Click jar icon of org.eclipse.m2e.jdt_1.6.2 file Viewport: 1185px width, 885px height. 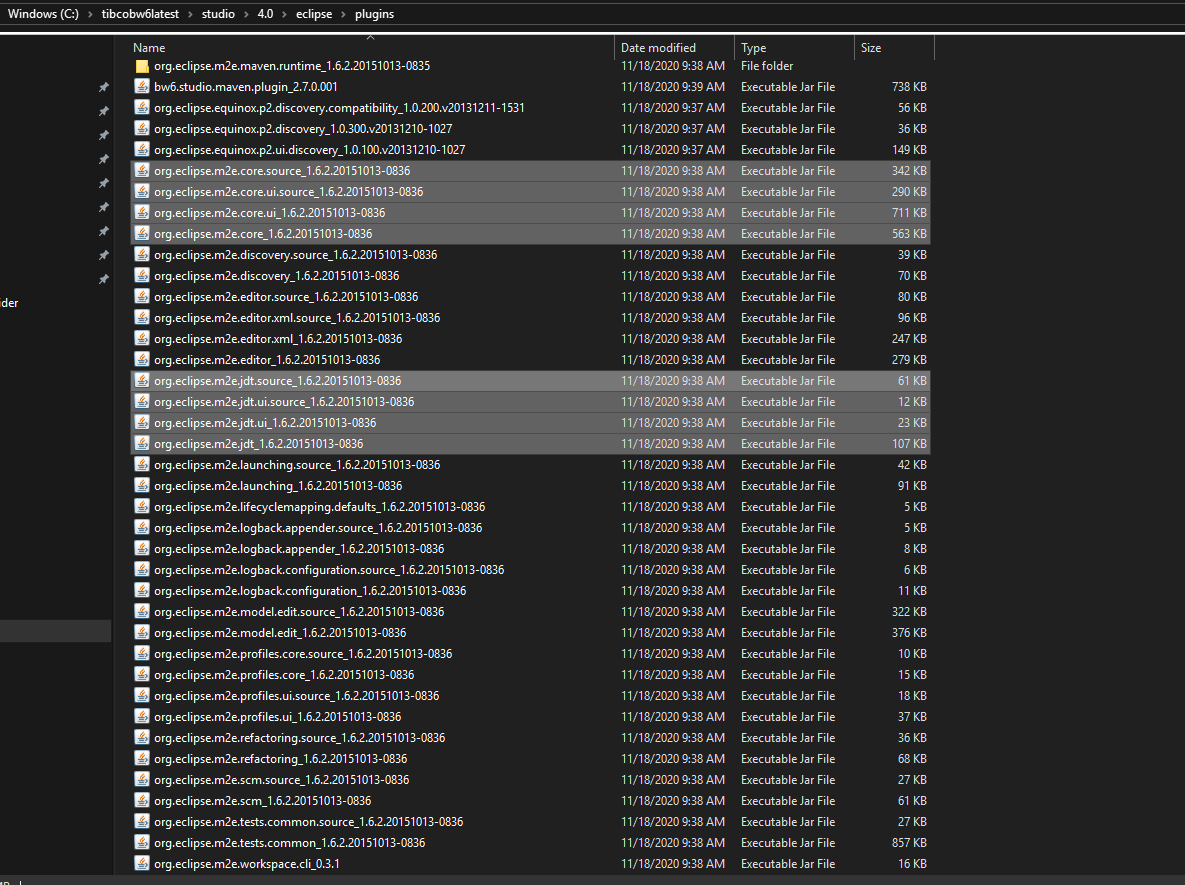pyautogui.click(x=141, y=444)
